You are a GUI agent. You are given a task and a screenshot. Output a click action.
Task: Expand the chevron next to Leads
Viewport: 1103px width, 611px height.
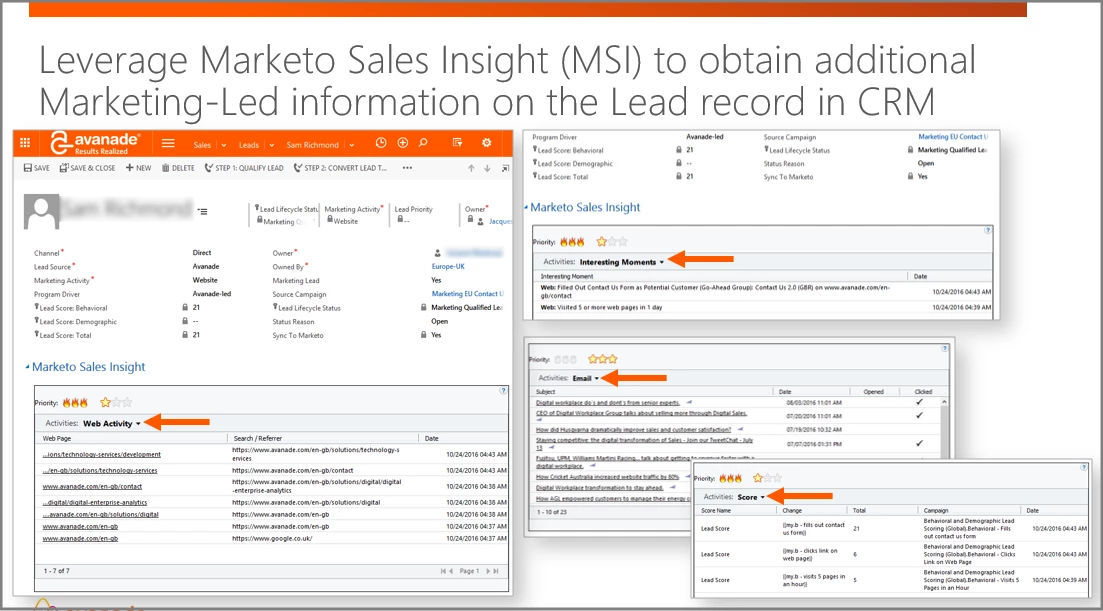[x=272, y=146]
